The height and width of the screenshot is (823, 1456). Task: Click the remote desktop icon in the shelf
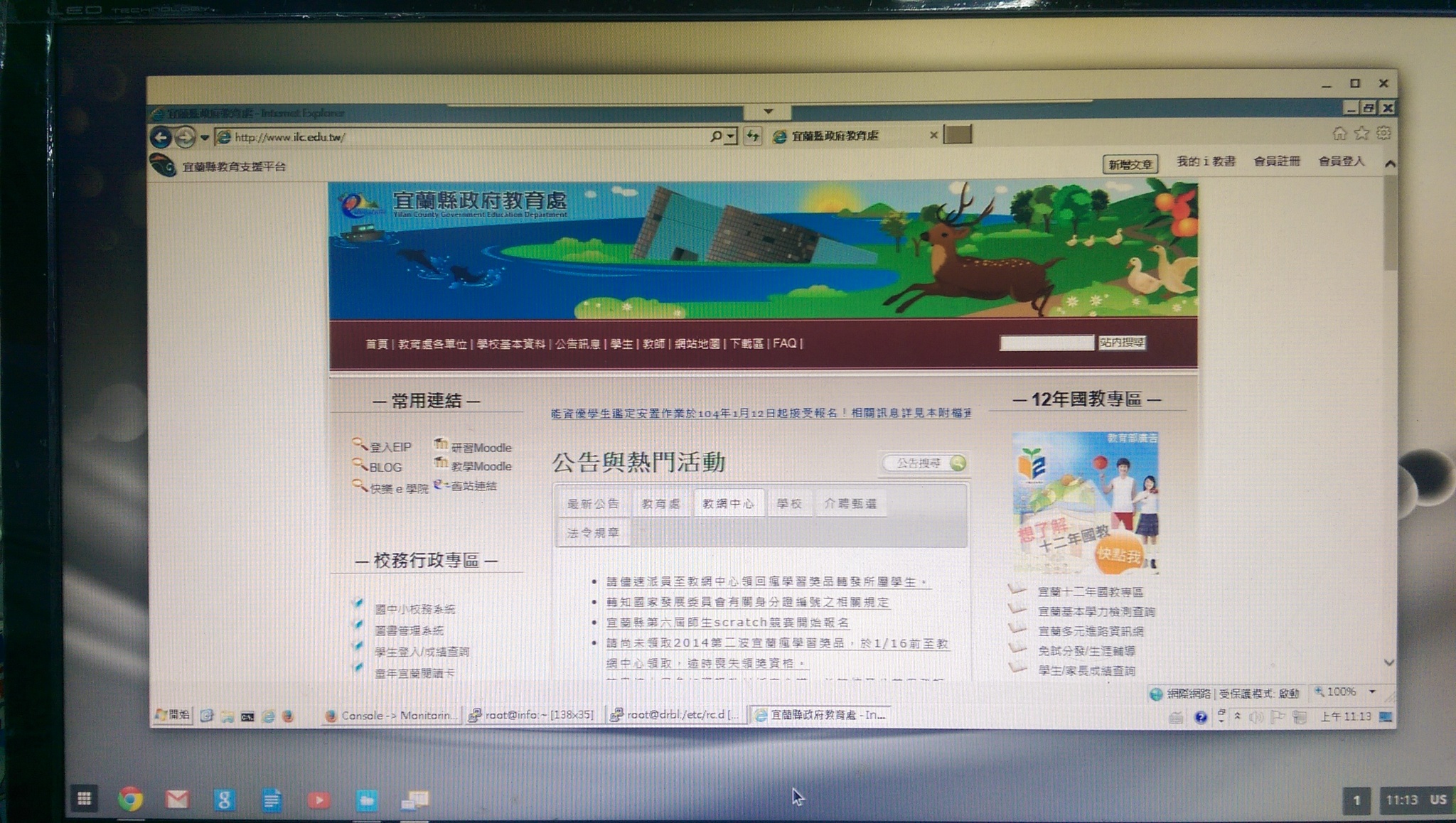[x=414, y=800]
